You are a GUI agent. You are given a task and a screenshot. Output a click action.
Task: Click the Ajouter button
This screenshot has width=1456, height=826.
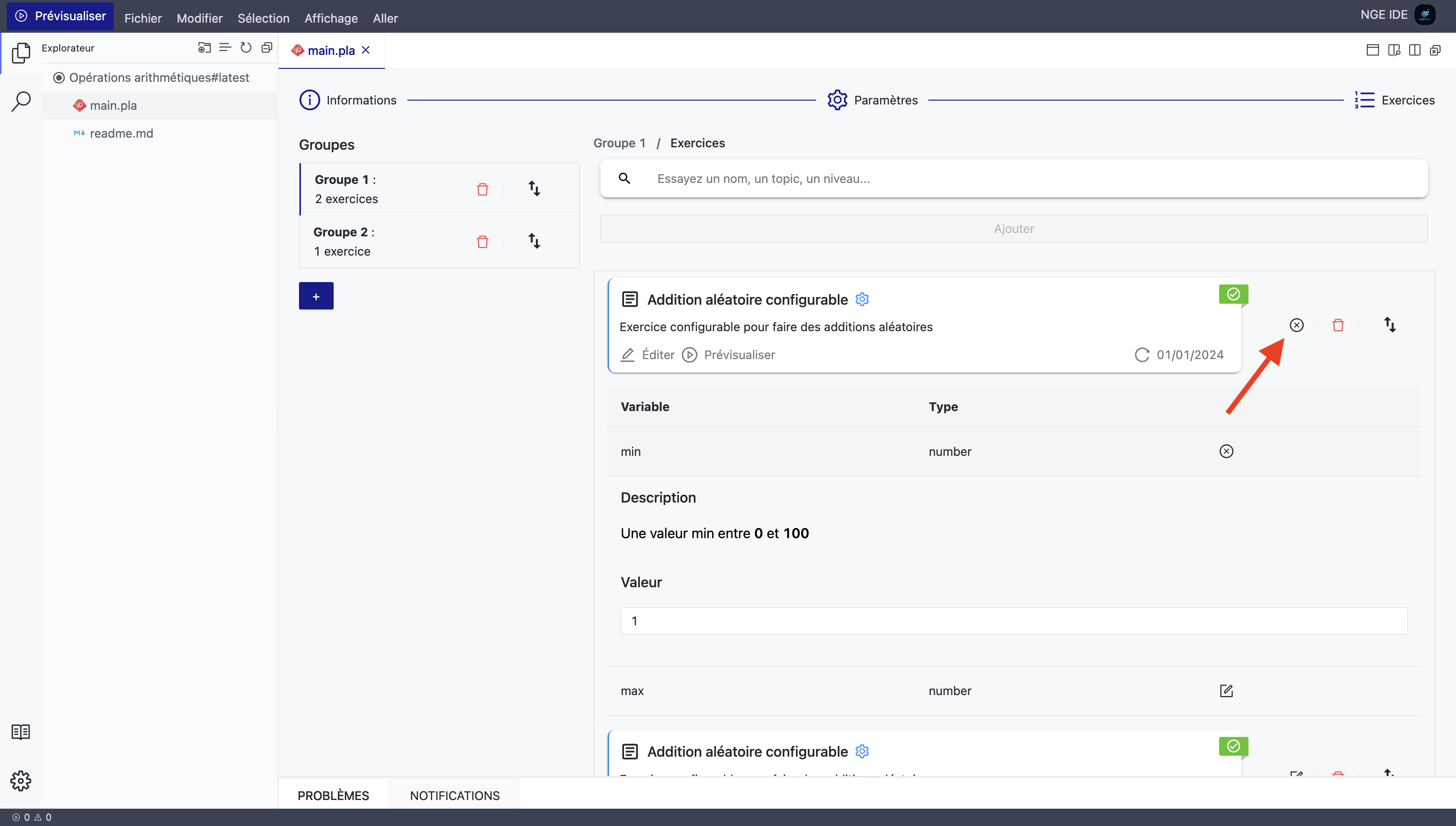coord(1014,229)
